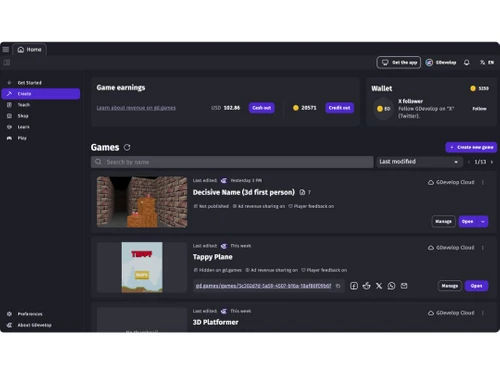Open options menu for Decisive Name game
This screenshot has width=500, height=375.
(x=483, y=182)
